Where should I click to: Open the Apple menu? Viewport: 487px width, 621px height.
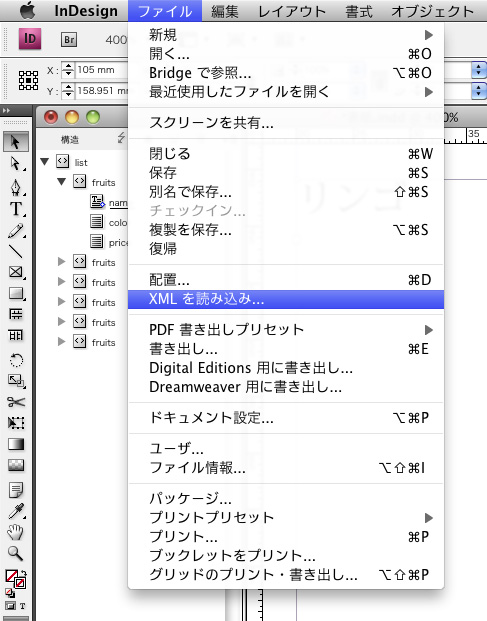[27, 10]
